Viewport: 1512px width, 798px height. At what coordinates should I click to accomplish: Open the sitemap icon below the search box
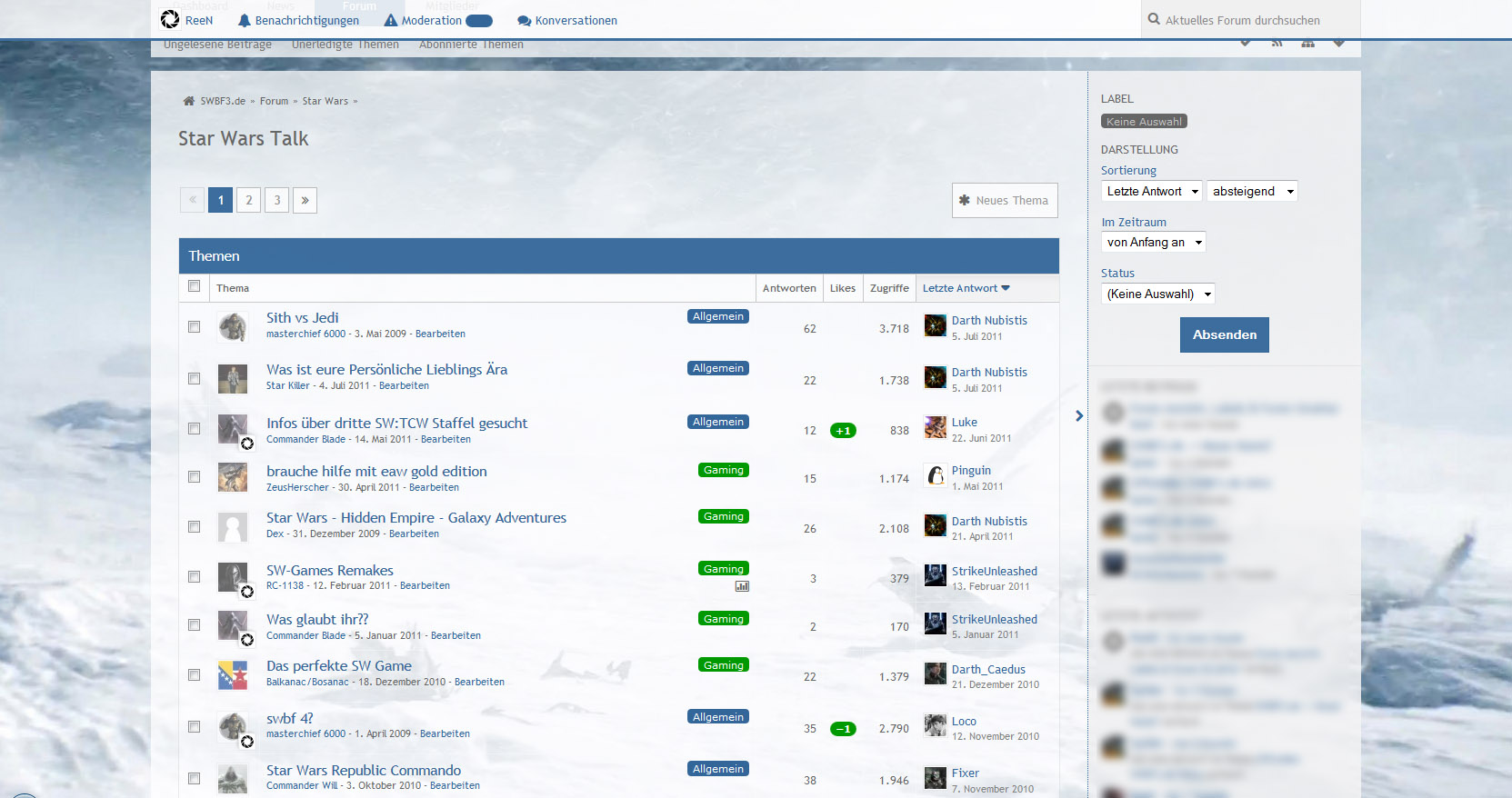(x=1307, y=43)
